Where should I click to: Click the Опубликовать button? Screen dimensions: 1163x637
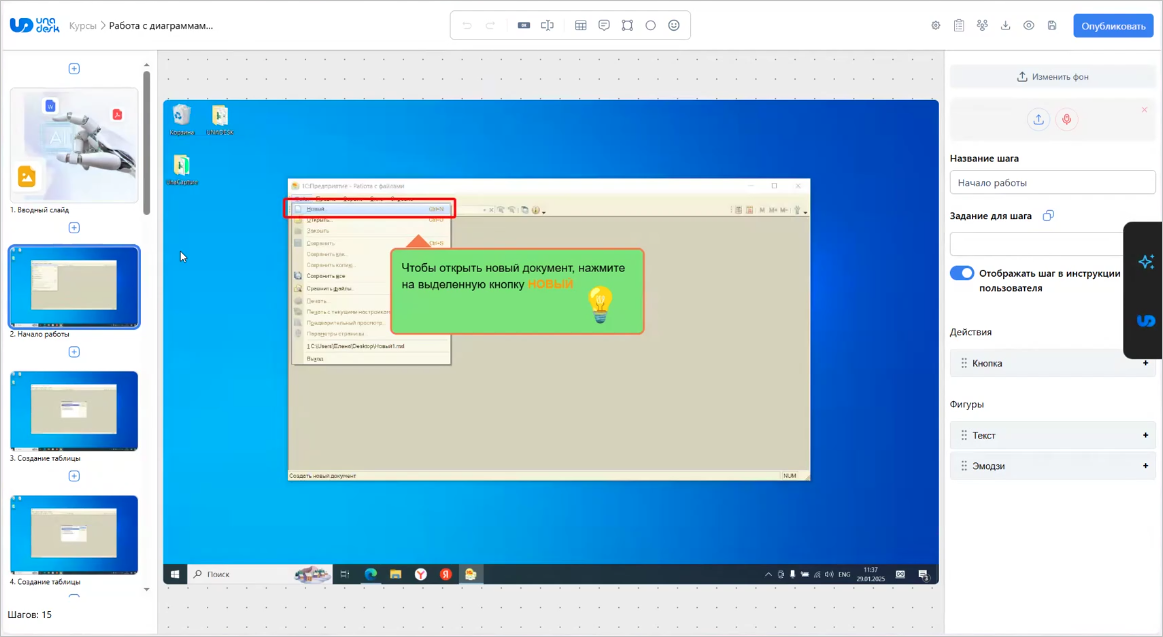[x=1113, y=26]
